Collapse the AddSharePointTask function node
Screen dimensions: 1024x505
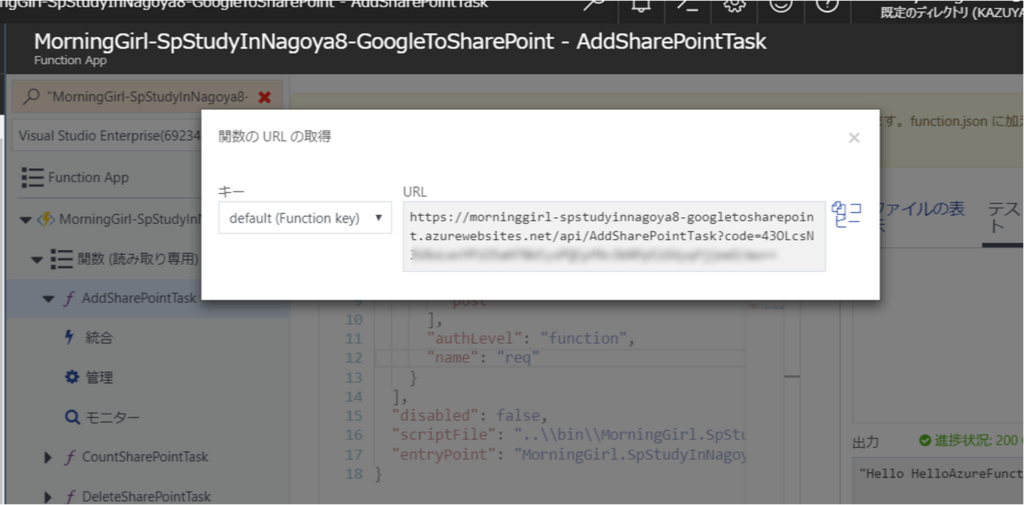point(48,299)
